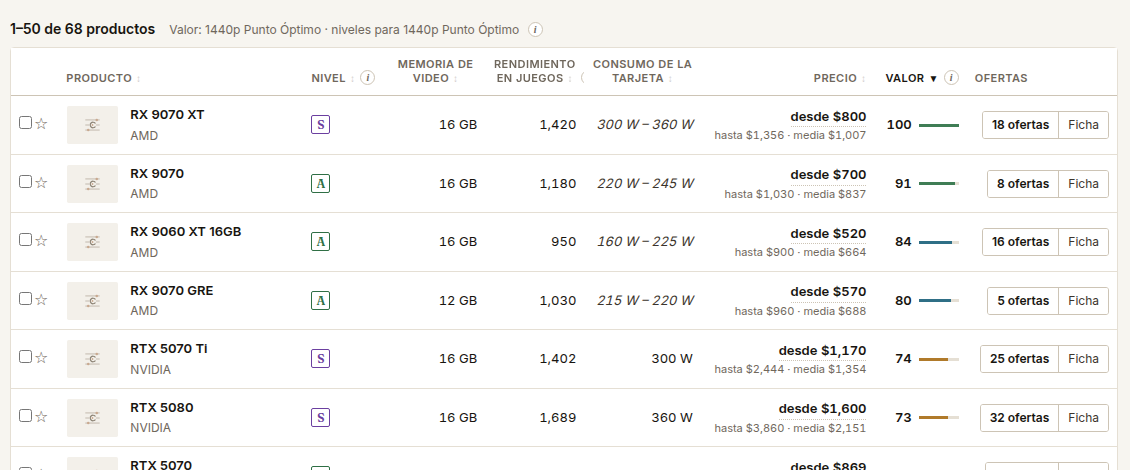Open Ficha for RX 9070 XT

1083,125
